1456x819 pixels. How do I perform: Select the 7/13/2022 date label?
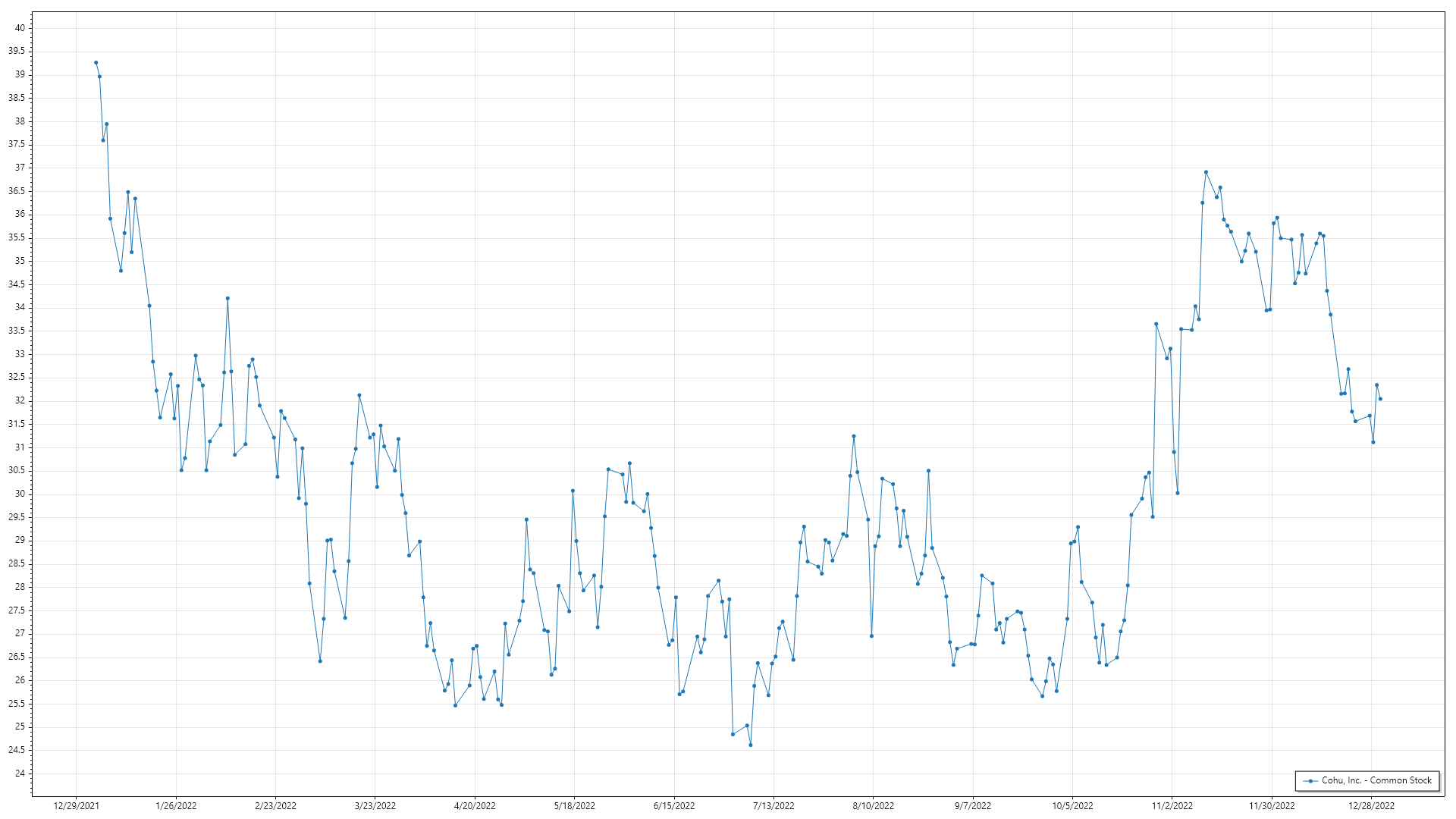coord(773,806)
